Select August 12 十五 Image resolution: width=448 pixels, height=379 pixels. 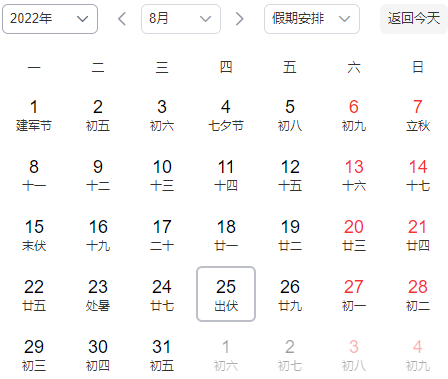coord(290,176)
